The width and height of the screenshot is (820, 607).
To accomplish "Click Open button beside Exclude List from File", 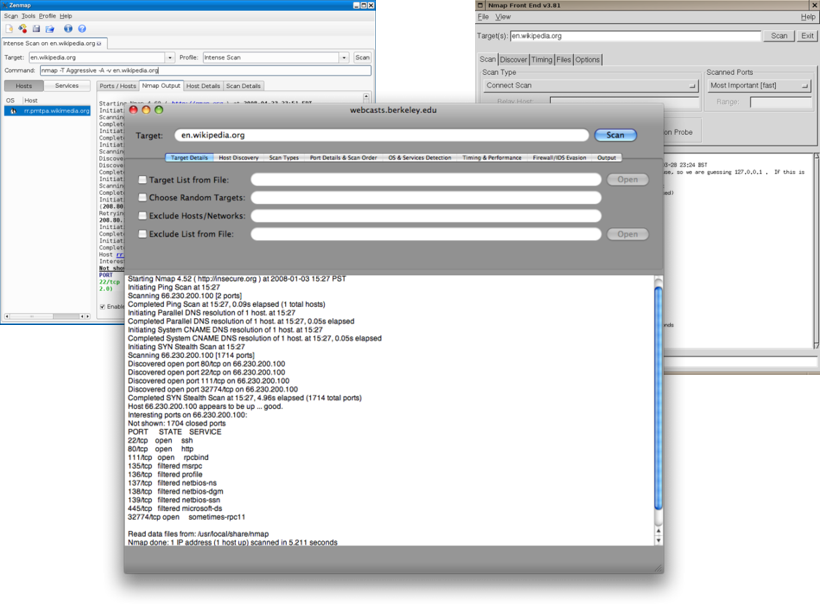I will [x=628, y=234].
